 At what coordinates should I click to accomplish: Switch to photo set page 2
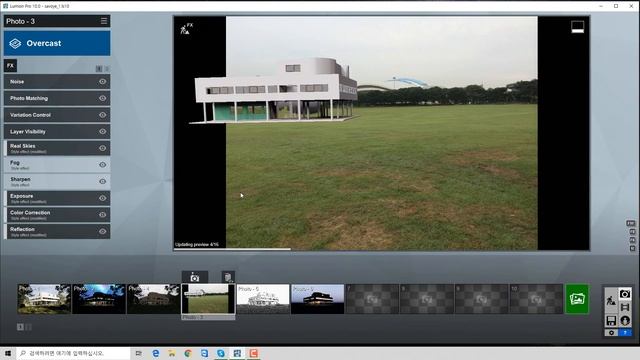(28, 327)
